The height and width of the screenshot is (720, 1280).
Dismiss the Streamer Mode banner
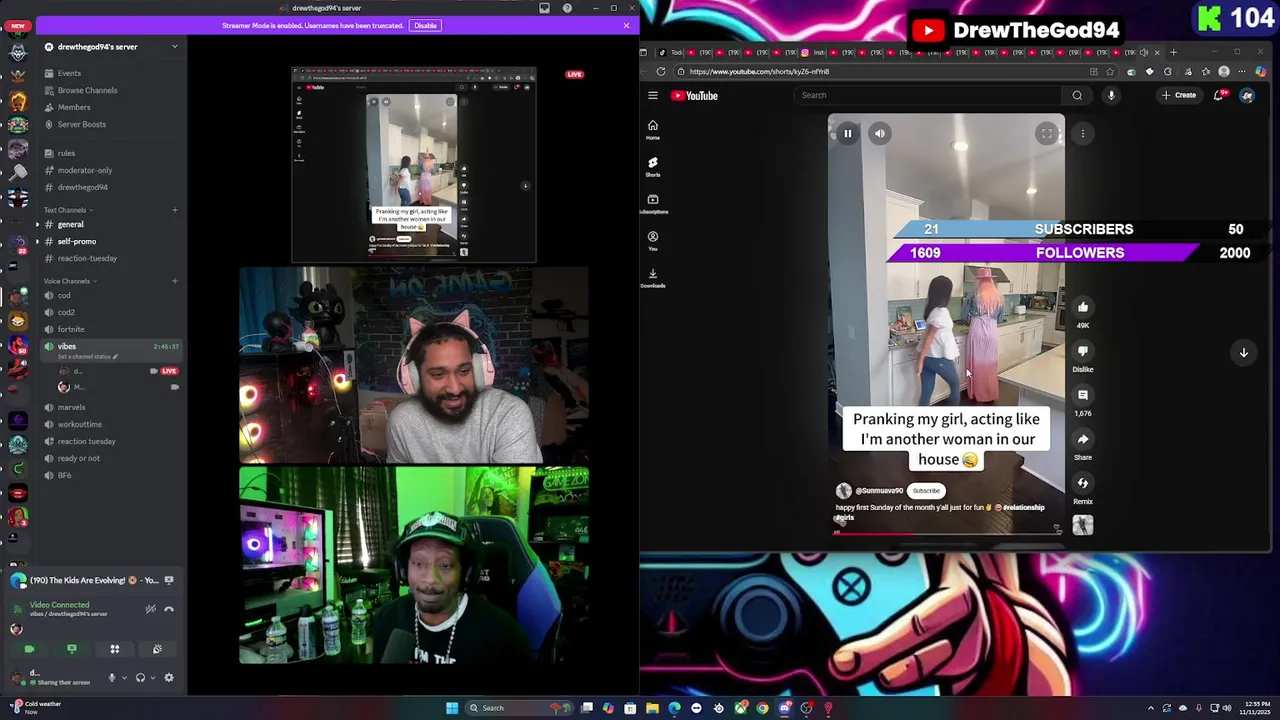[626, 25]
